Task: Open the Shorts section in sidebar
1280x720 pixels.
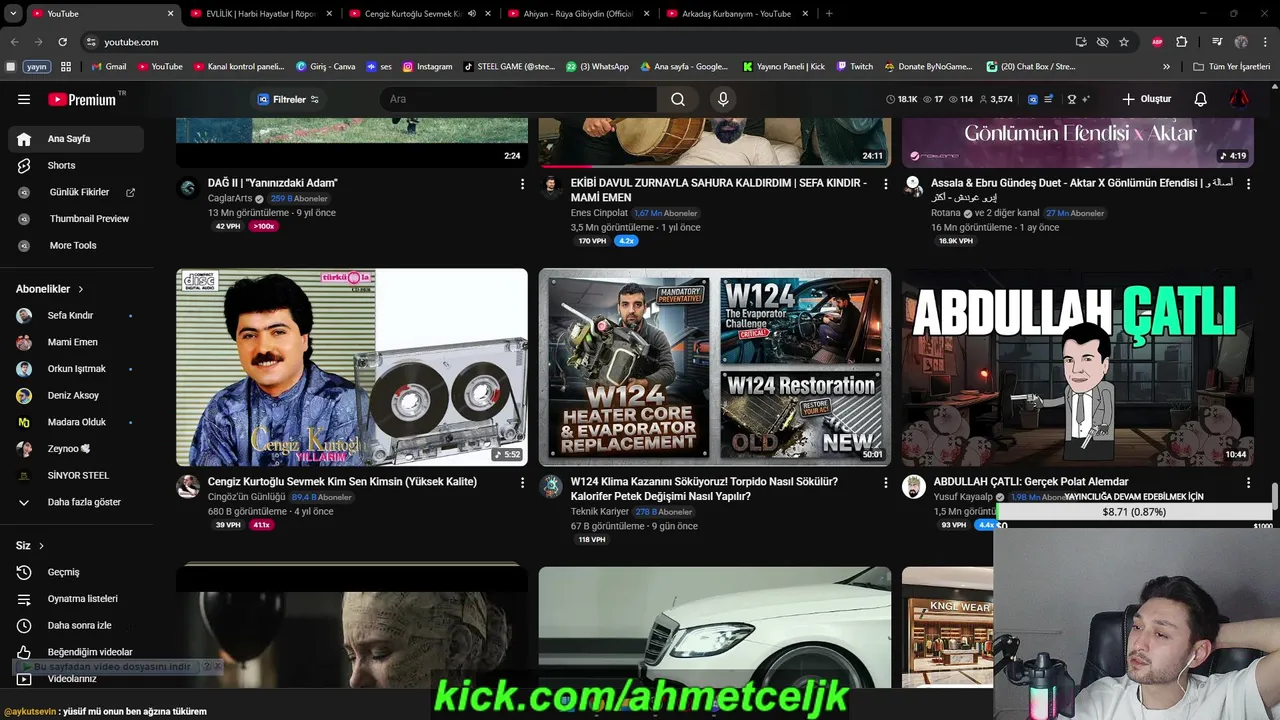Action: coord(76,165)
